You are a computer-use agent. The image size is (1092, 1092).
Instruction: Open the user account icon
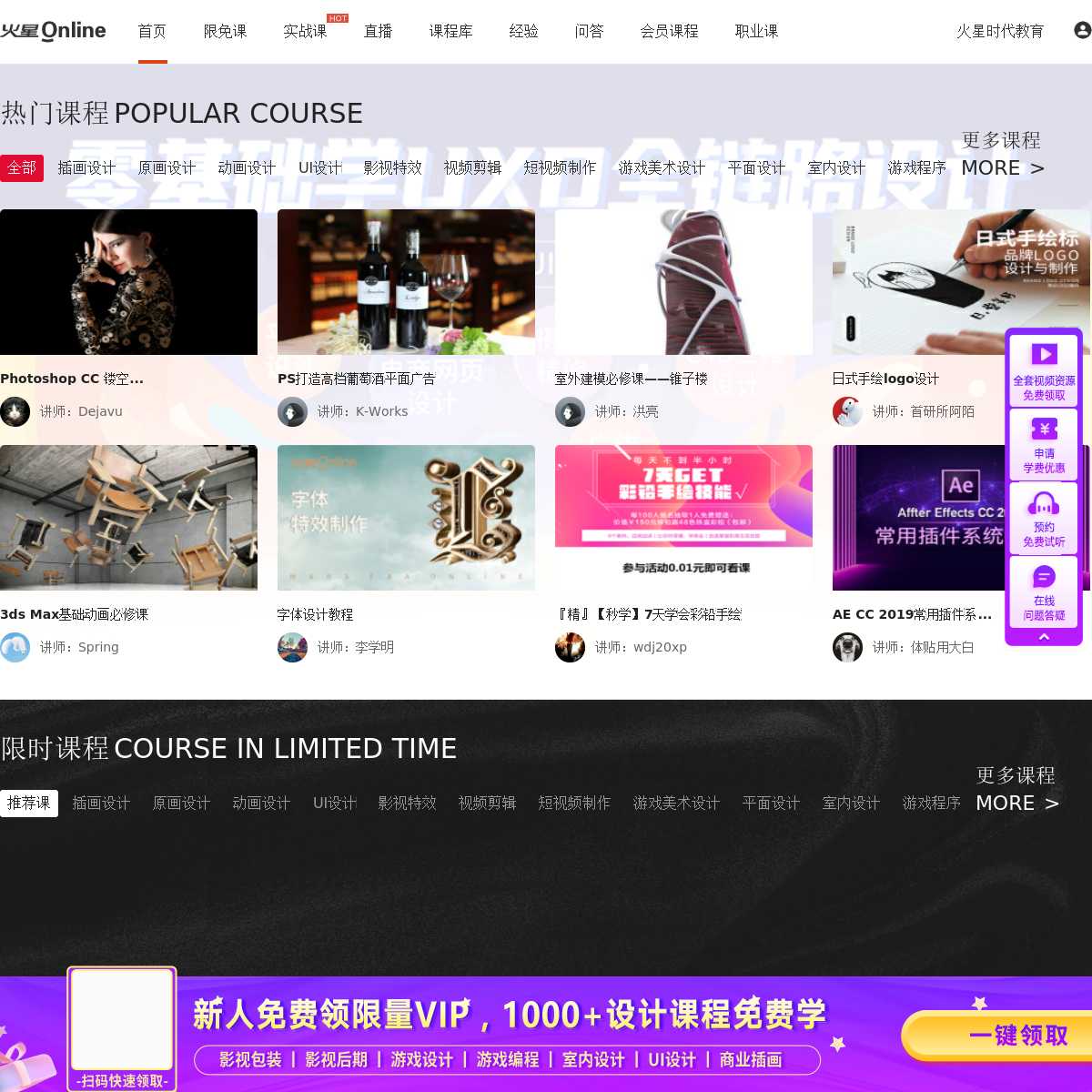[x=1082, y=30]
